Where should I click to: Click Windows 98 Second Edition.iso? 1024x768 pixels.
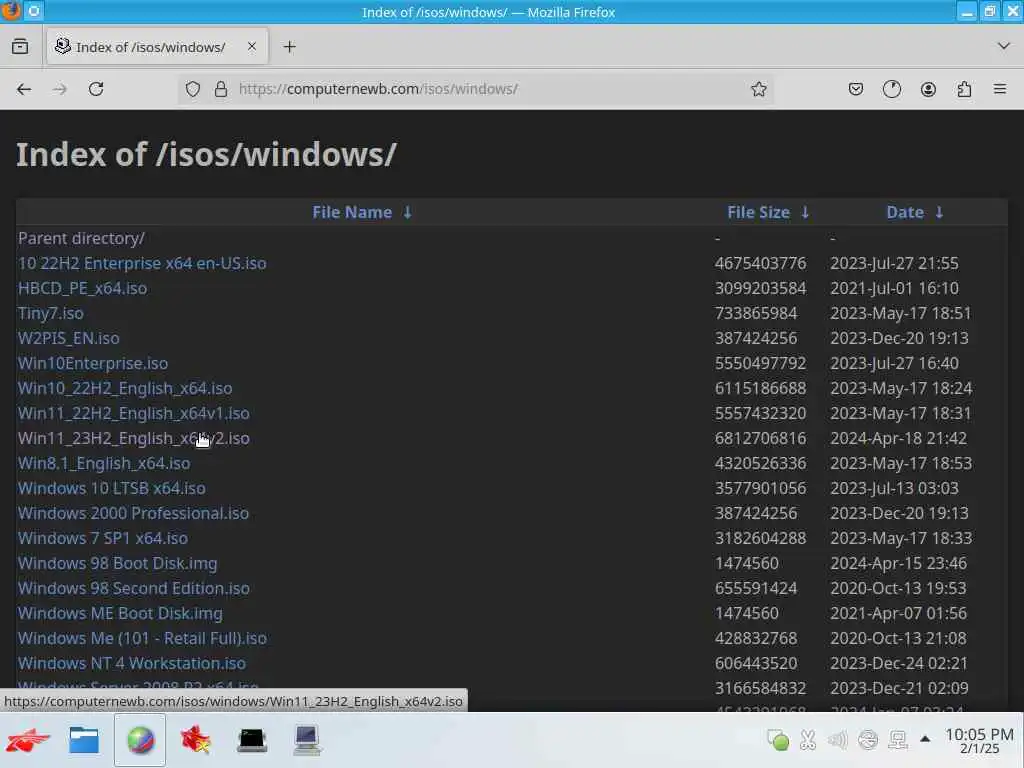[133, 588]
